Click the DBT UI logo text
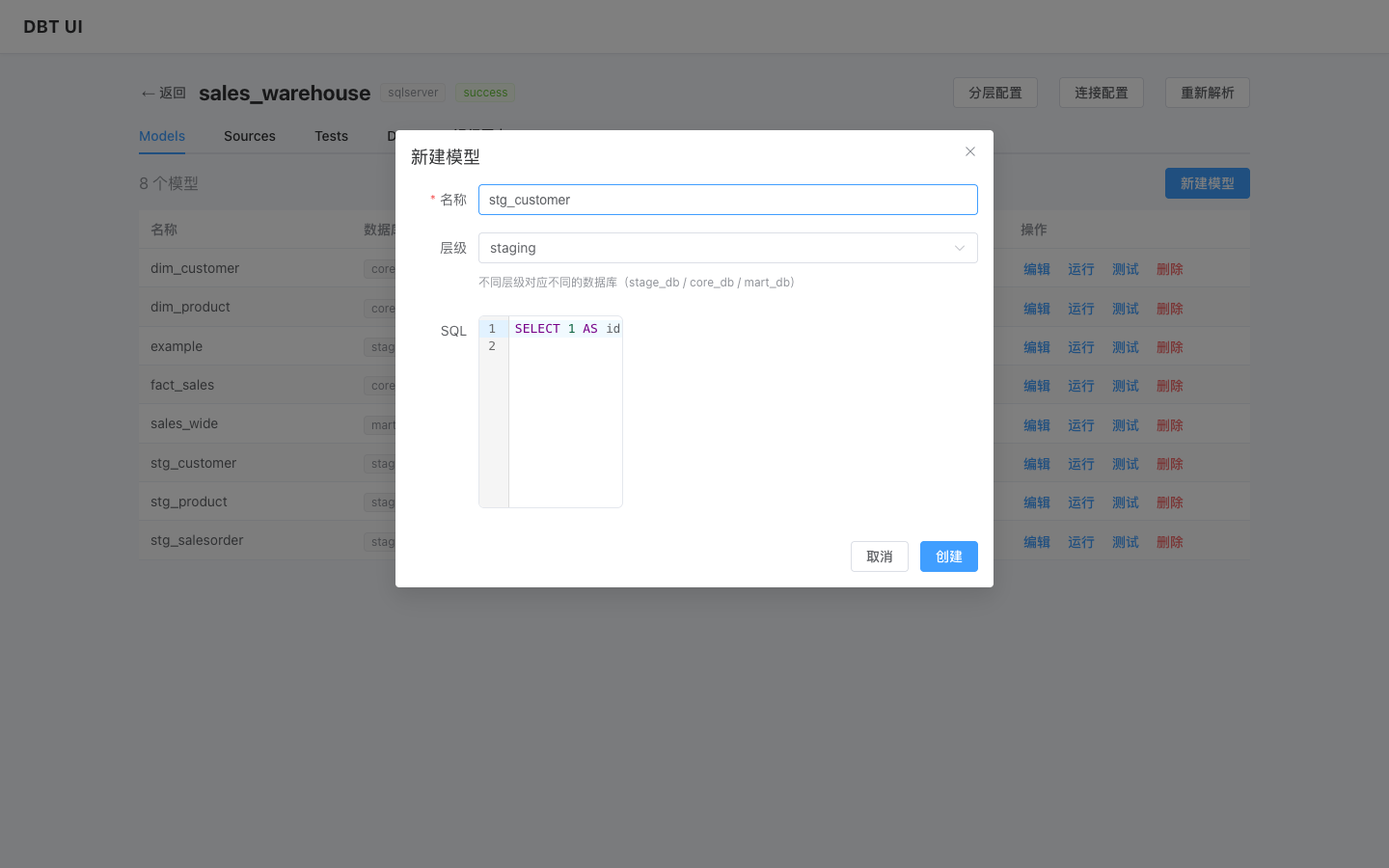The image size is (1389, 868). coord(53,27)
